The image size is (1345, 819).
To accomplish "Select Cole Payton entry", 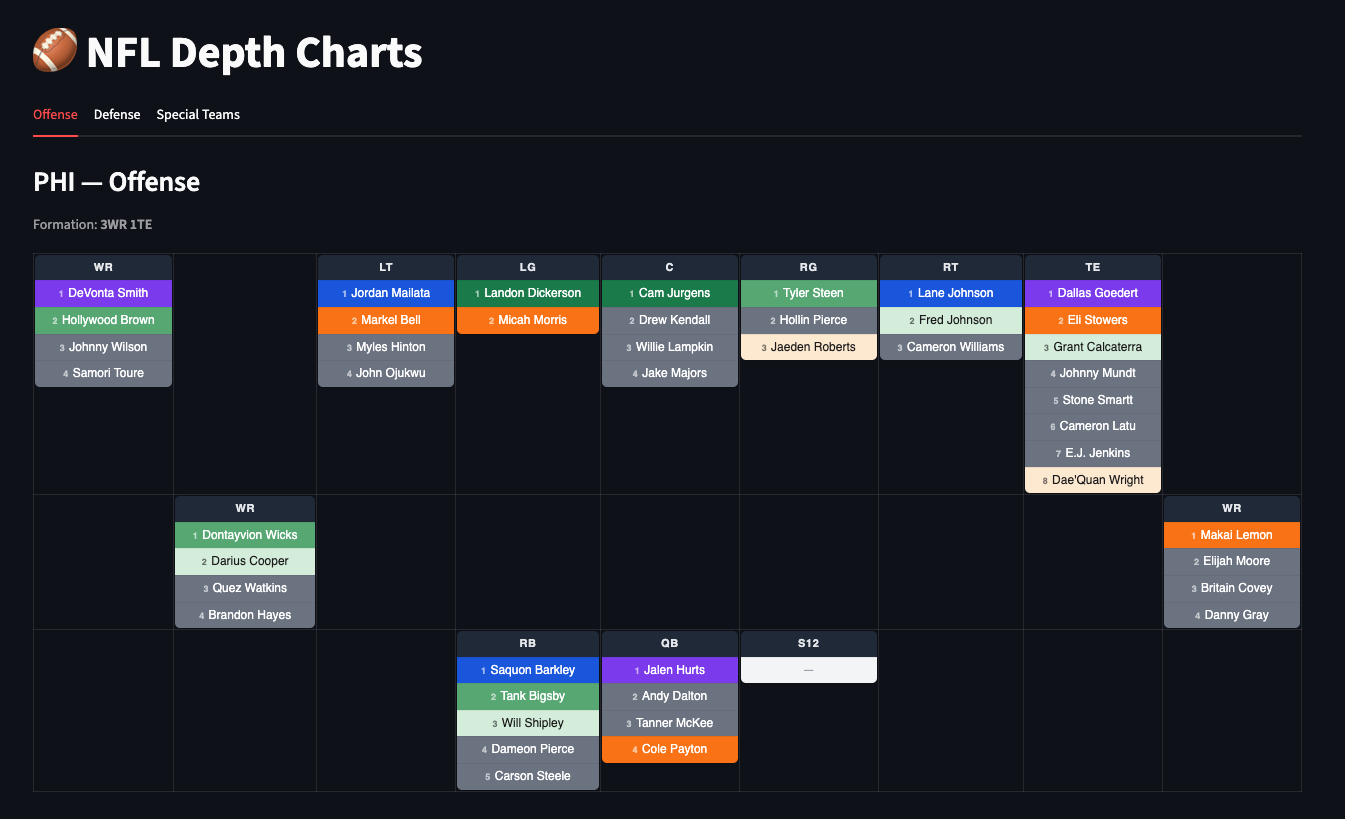I will tap(670, 749).
